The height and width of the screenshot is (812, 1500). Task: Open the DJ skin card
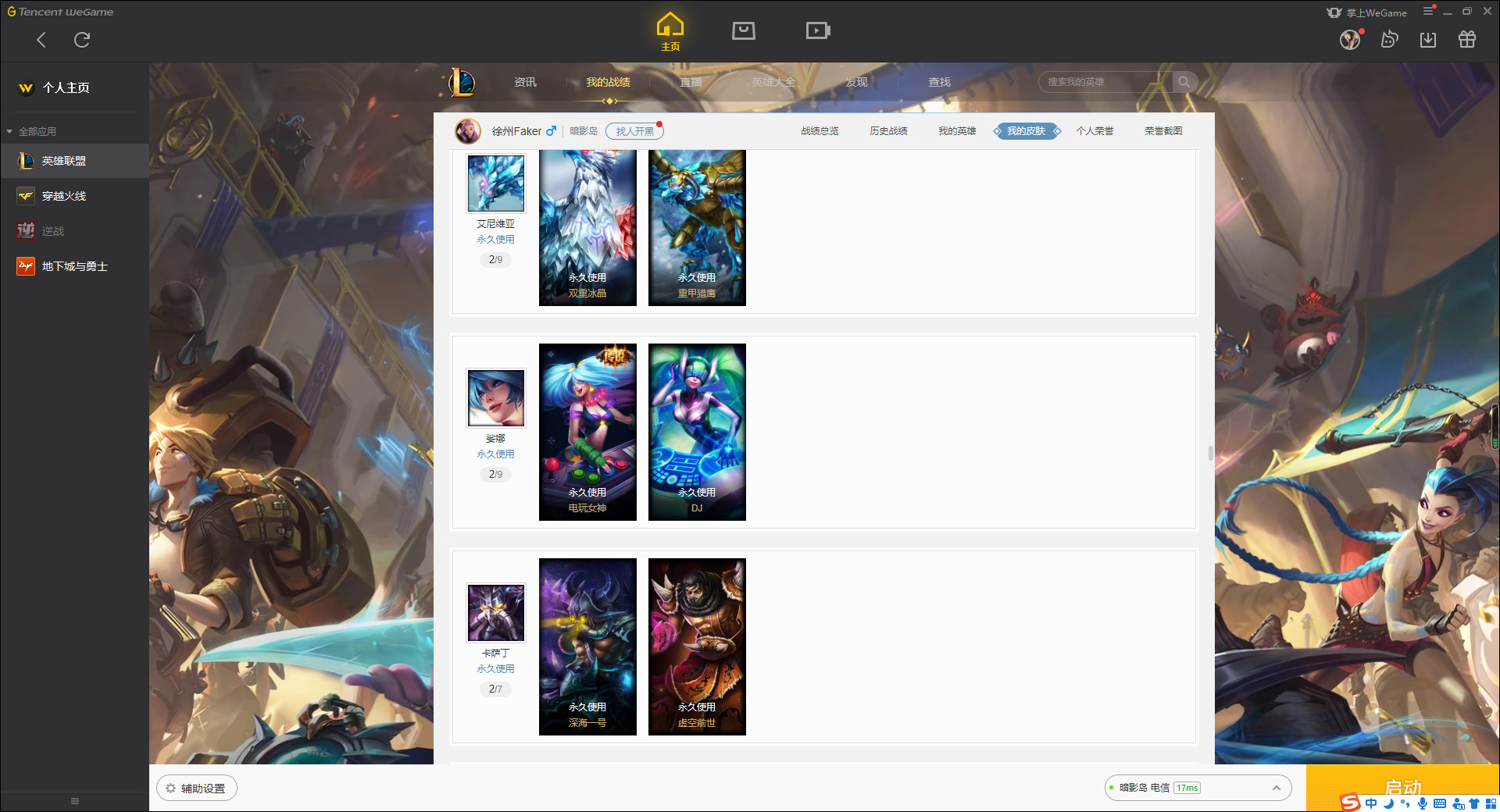(x=697, y=432)
